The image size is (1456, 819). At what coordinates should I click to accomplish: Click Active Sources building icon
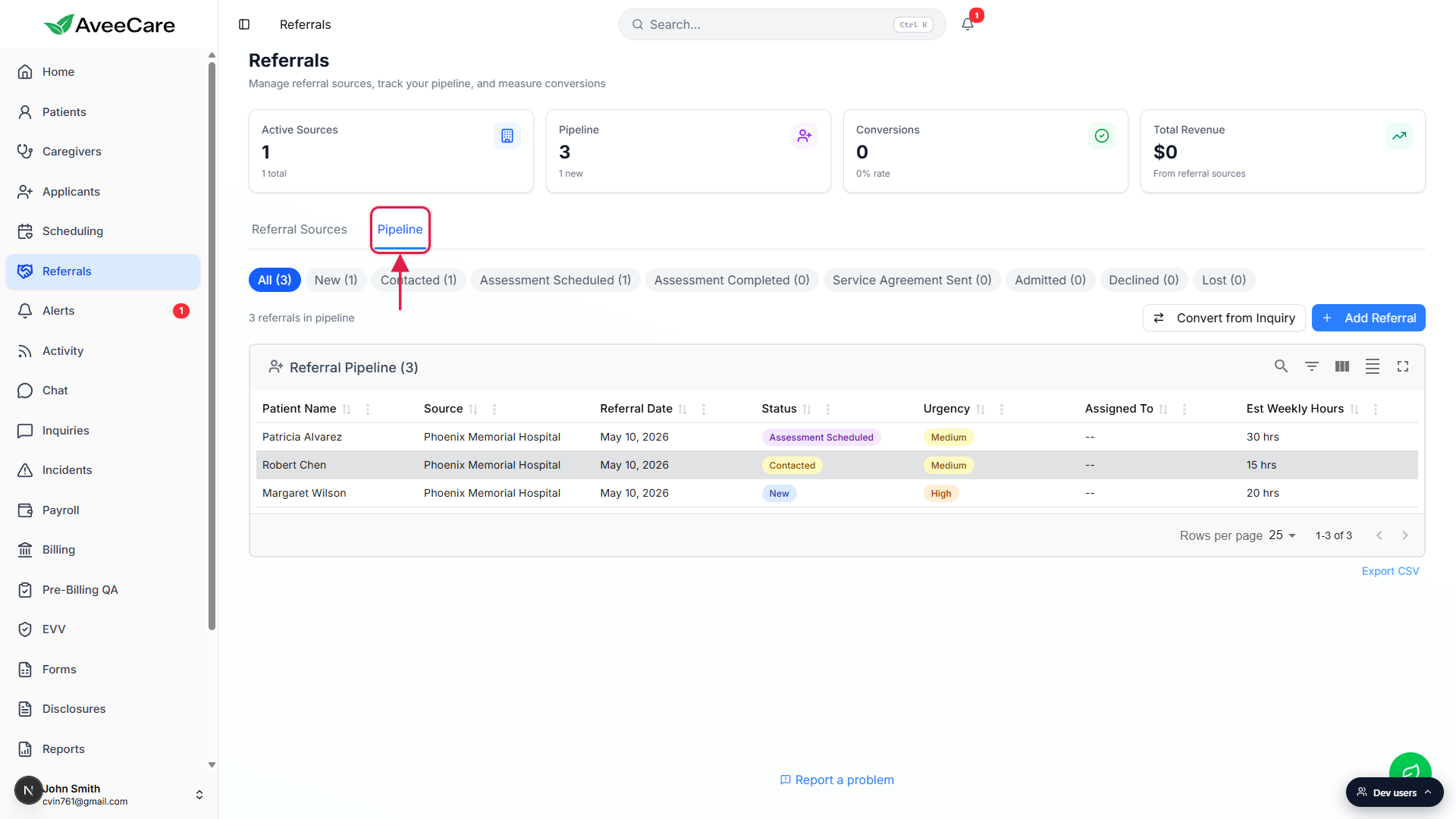pyautogui.click(x=507, y=136)
